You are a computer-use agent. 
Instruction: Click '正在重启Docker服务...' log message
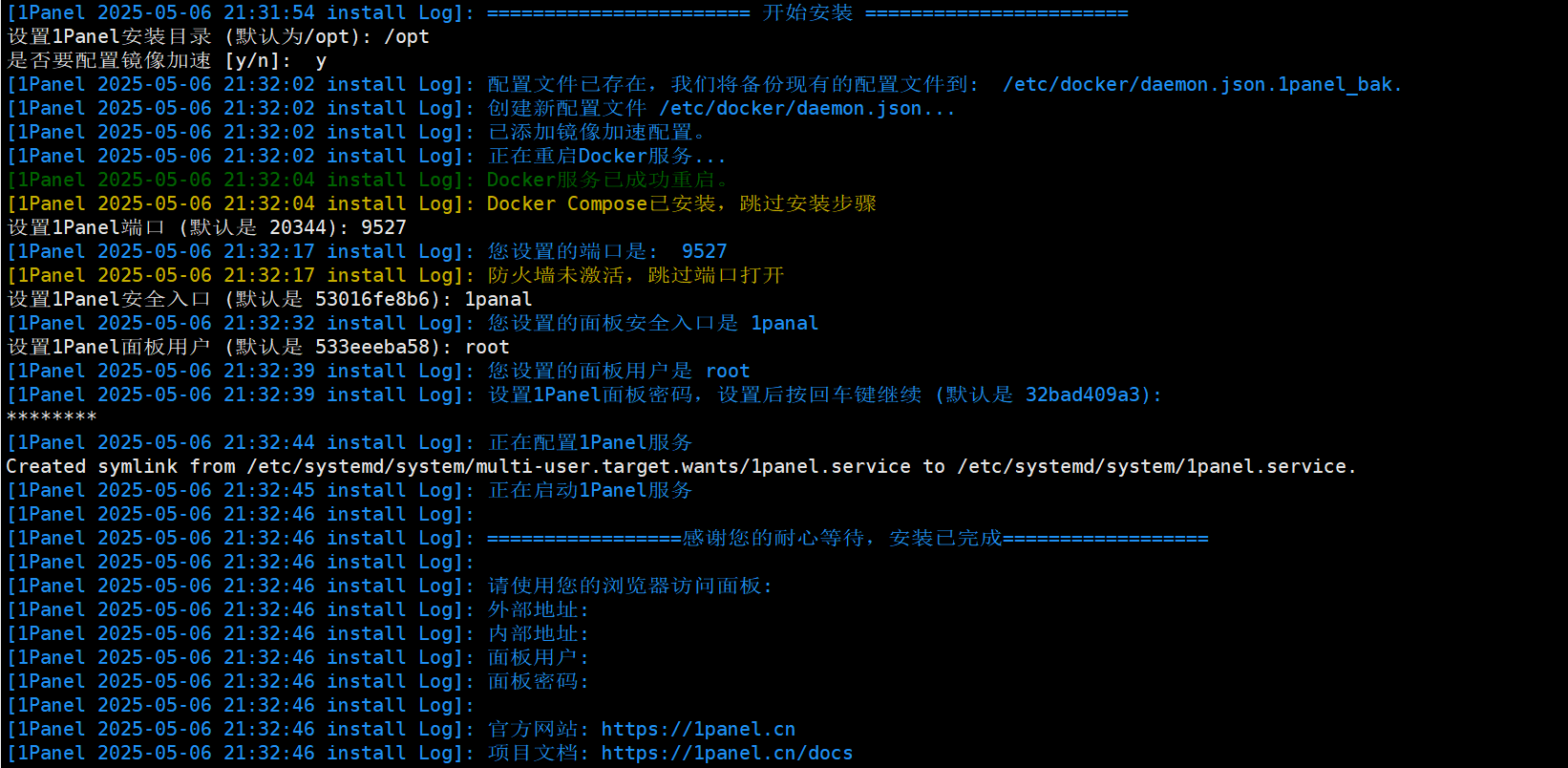(x=607, y=156)
